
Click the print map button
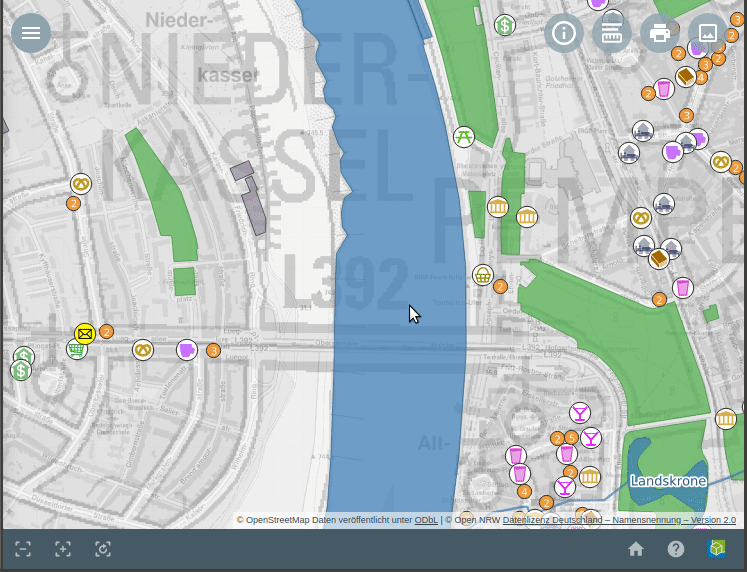pos(659,33)
